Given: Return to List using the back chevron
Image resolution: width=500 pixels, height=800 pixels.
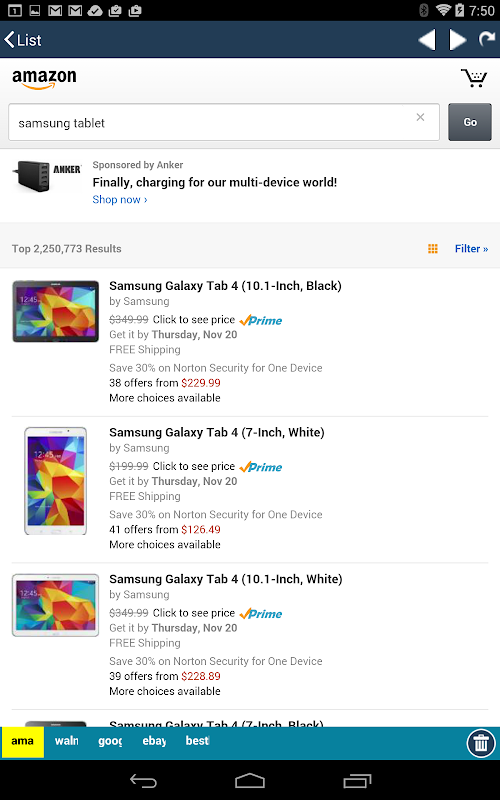Looking at the screenshot, I should (x=22, y=40).
